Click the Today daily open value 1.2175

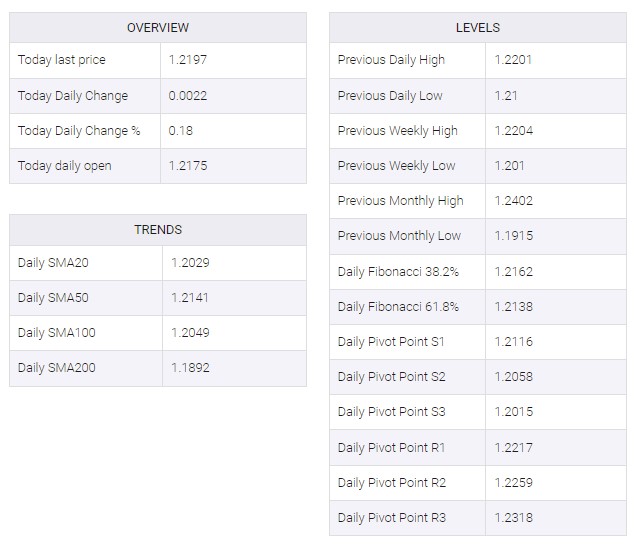coord(188,166)
